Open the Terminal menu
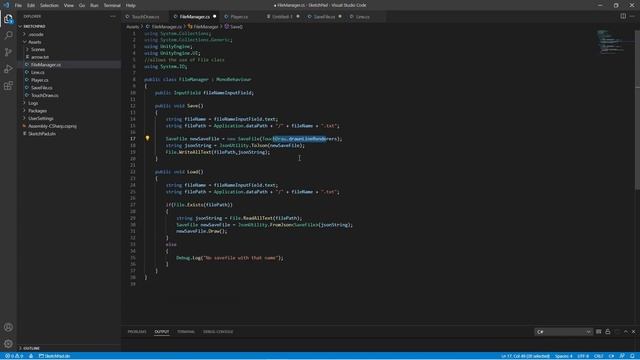This screenshot has width=640, height=360. tap(112, 5)
